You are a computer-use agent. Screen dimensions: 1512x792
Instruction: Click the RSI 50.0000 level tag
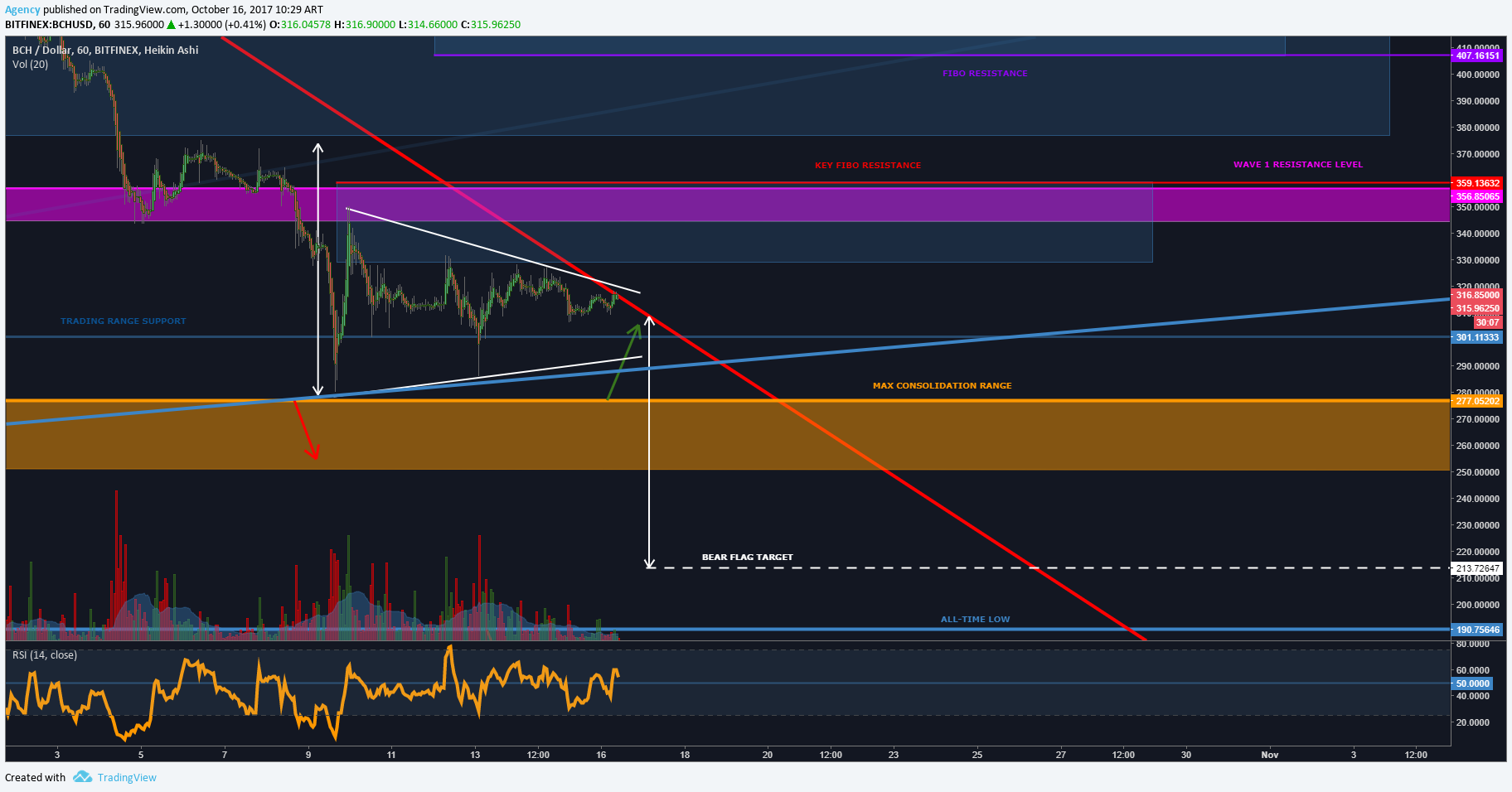tap(1472, 683)
